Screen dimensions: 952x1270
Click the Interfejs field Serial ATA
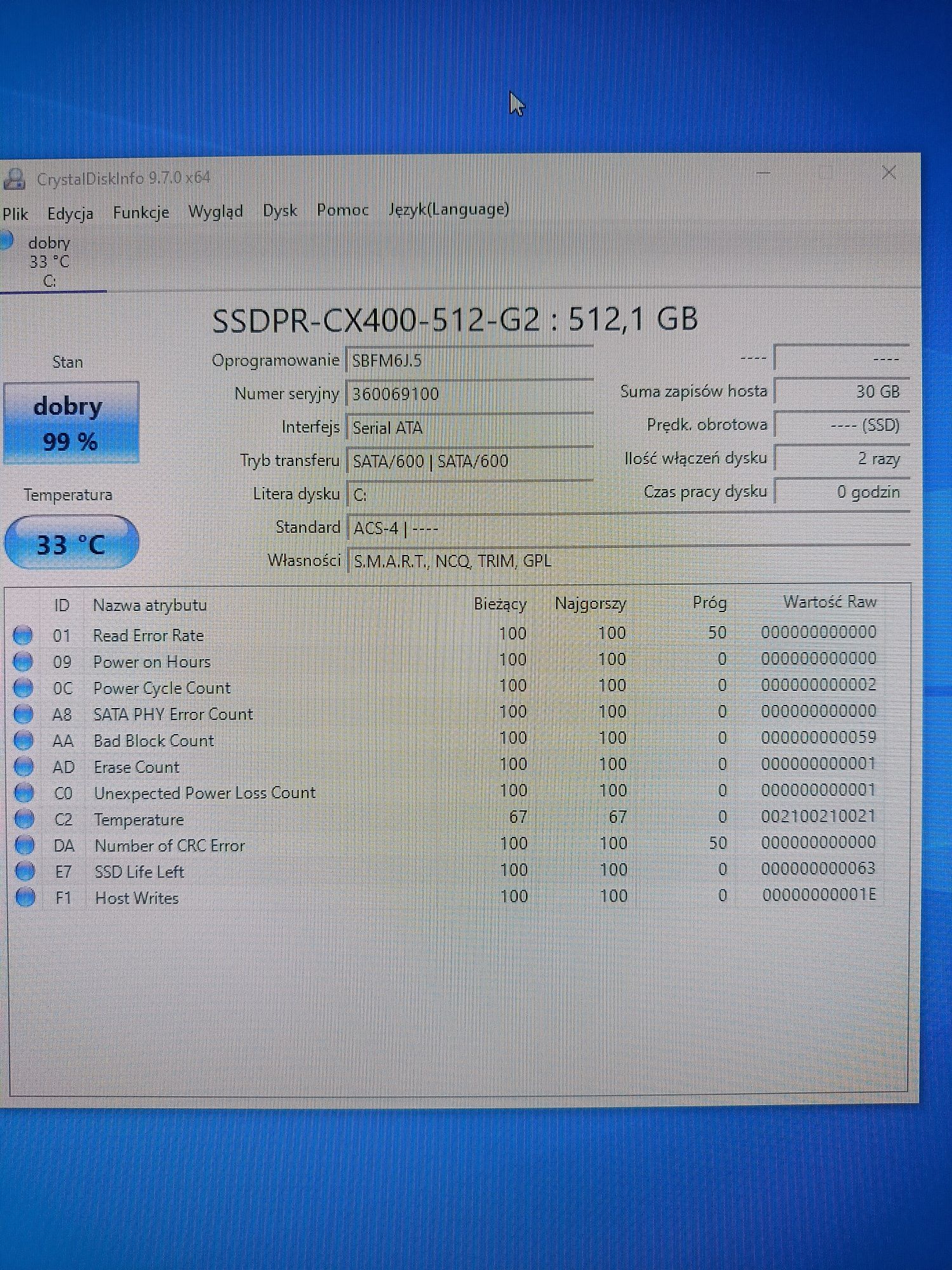[x=470, y=427]
